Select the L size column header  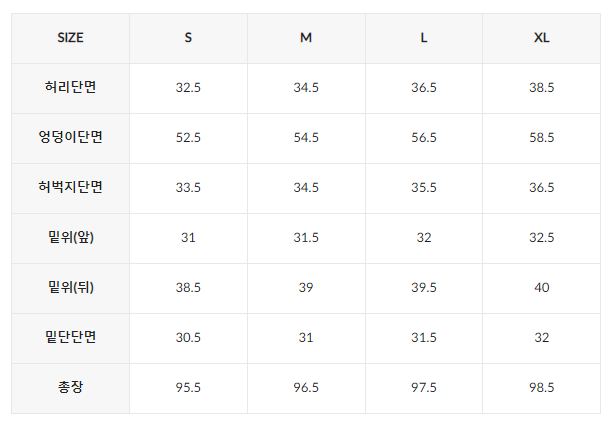click(x=424, y=38)
